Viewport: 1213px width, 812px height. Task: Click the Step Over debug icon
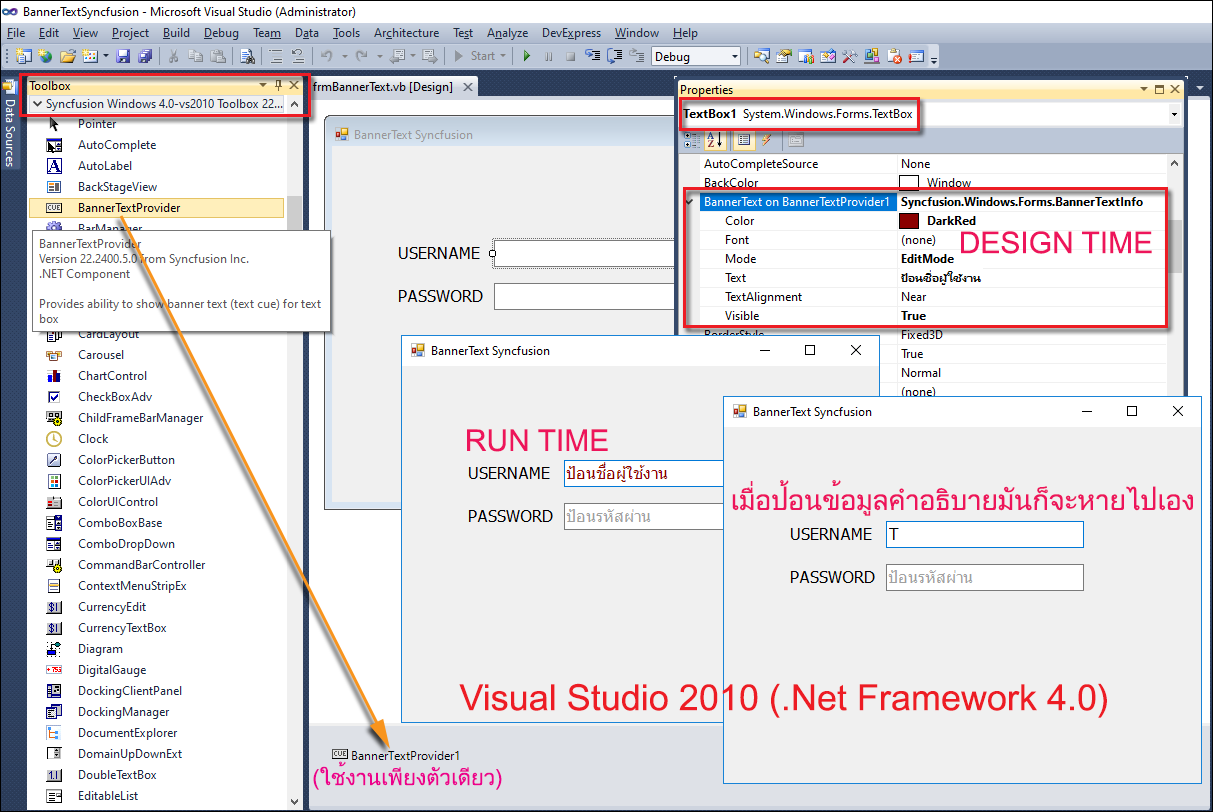pyautogui.click(x=613, y=56)
